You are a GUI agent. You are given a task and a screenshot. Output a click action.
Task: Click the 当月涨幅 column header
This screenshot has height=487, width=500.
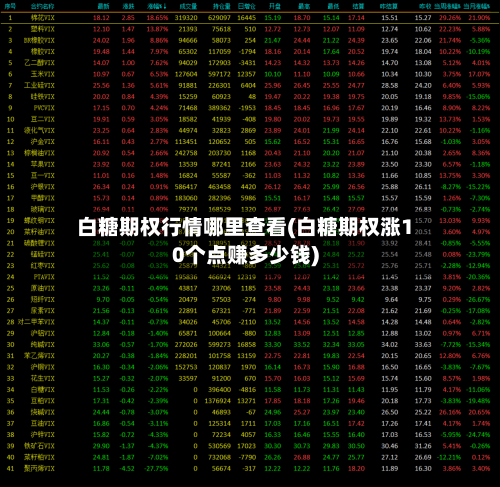477,6
